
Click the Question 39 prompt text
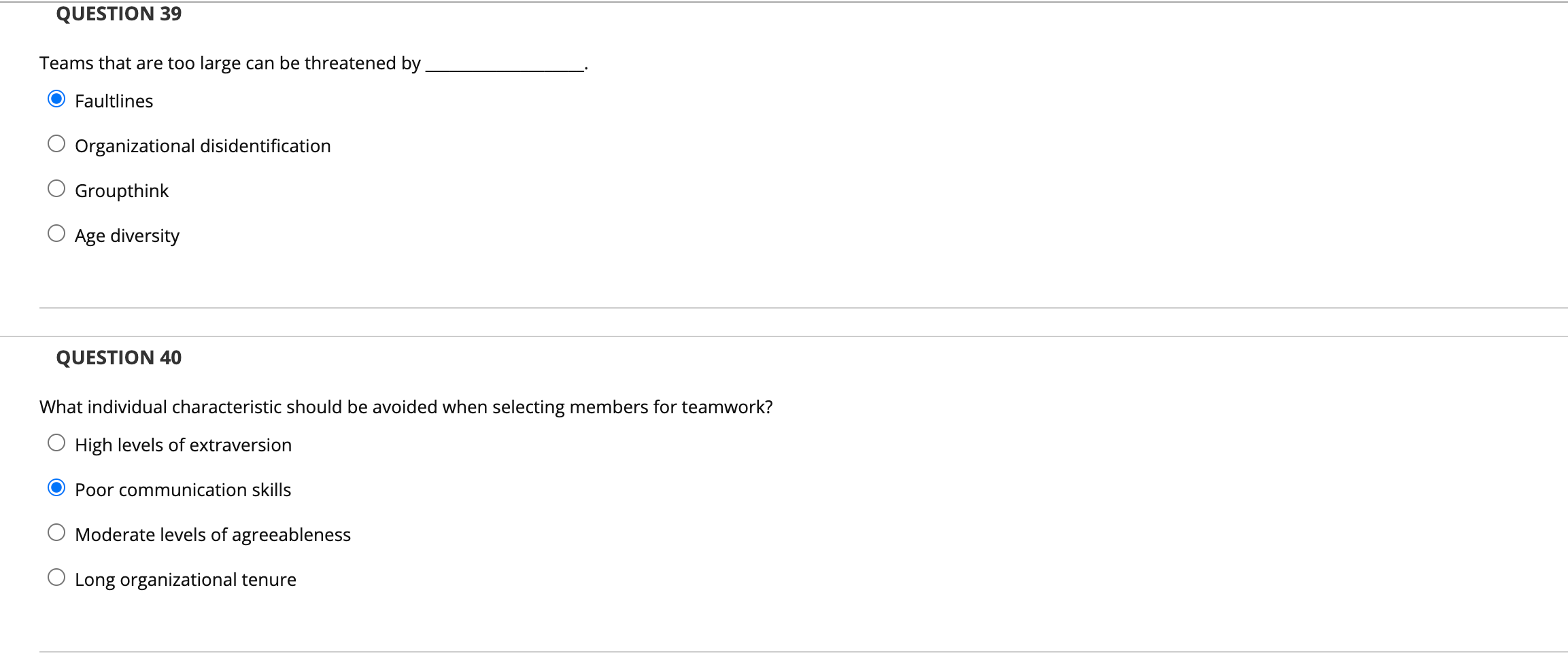tap(313, 63)
